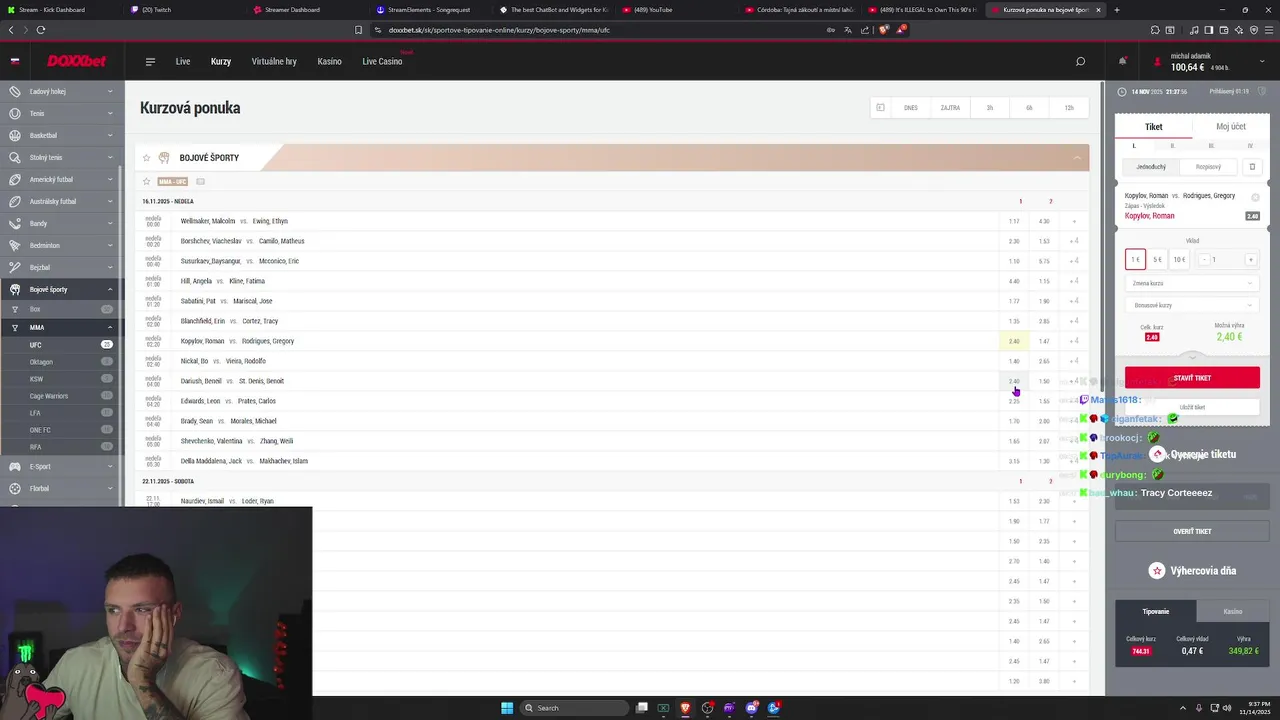Click the user profile avatar icon
This screenshot has width=1280, height=720.
click(1158, 61)
